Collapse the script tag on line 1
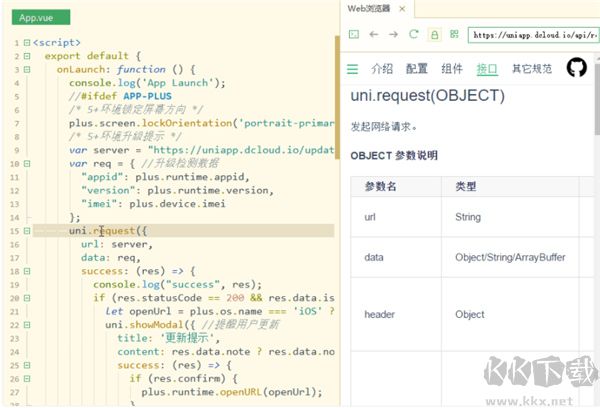600x408 pixels. (26, 44)
